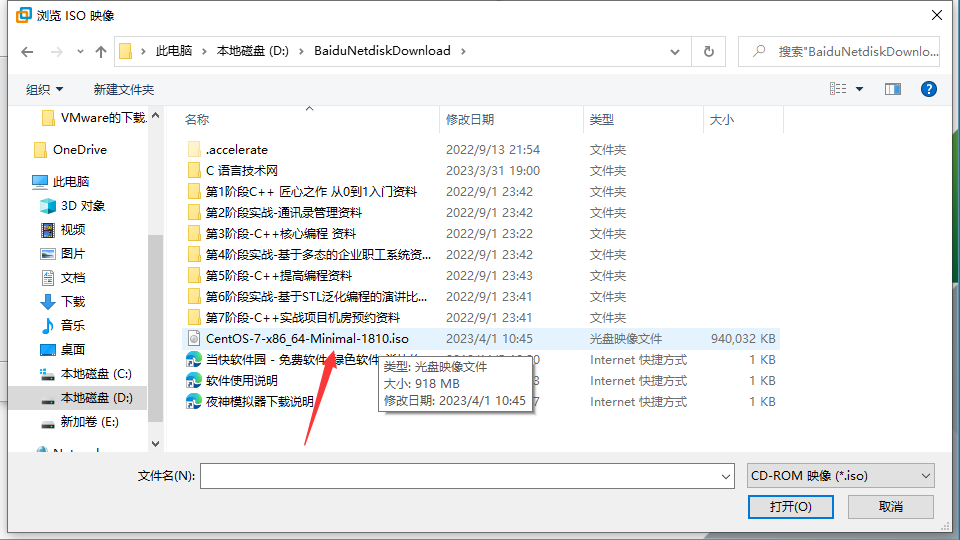
Task: Open the view options dropdown arrow
Action: pyautogui.click(x=860, y=89)
